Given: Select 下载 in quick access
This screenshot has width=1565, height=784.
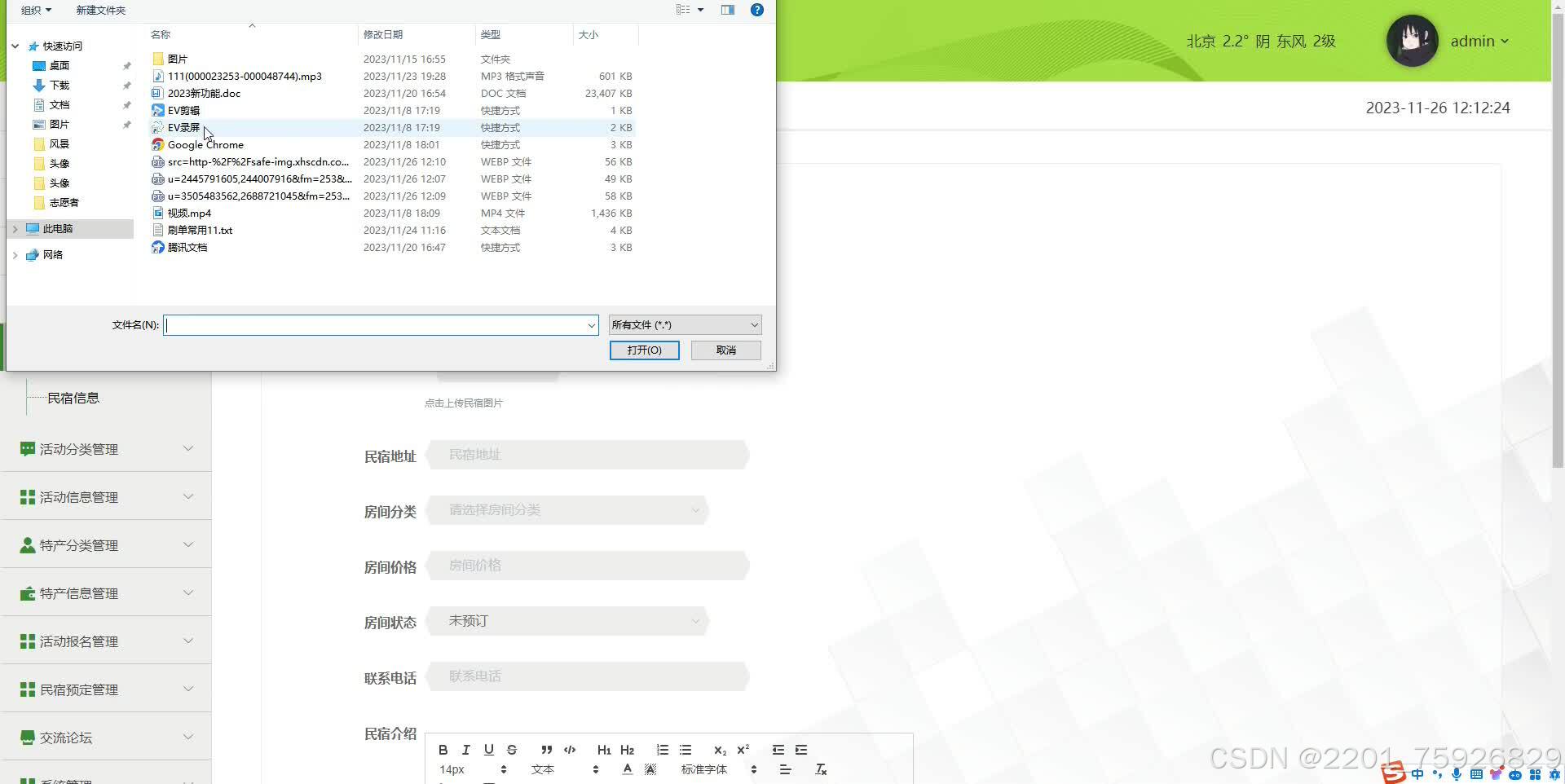Looking at the screenshot, I should pos(60,85).
